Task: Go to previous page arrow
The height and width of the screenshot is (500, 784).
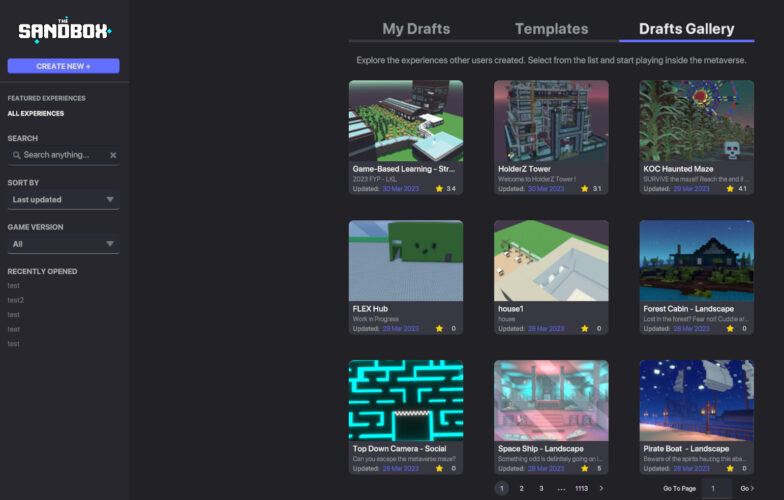Action: (486, 488)
